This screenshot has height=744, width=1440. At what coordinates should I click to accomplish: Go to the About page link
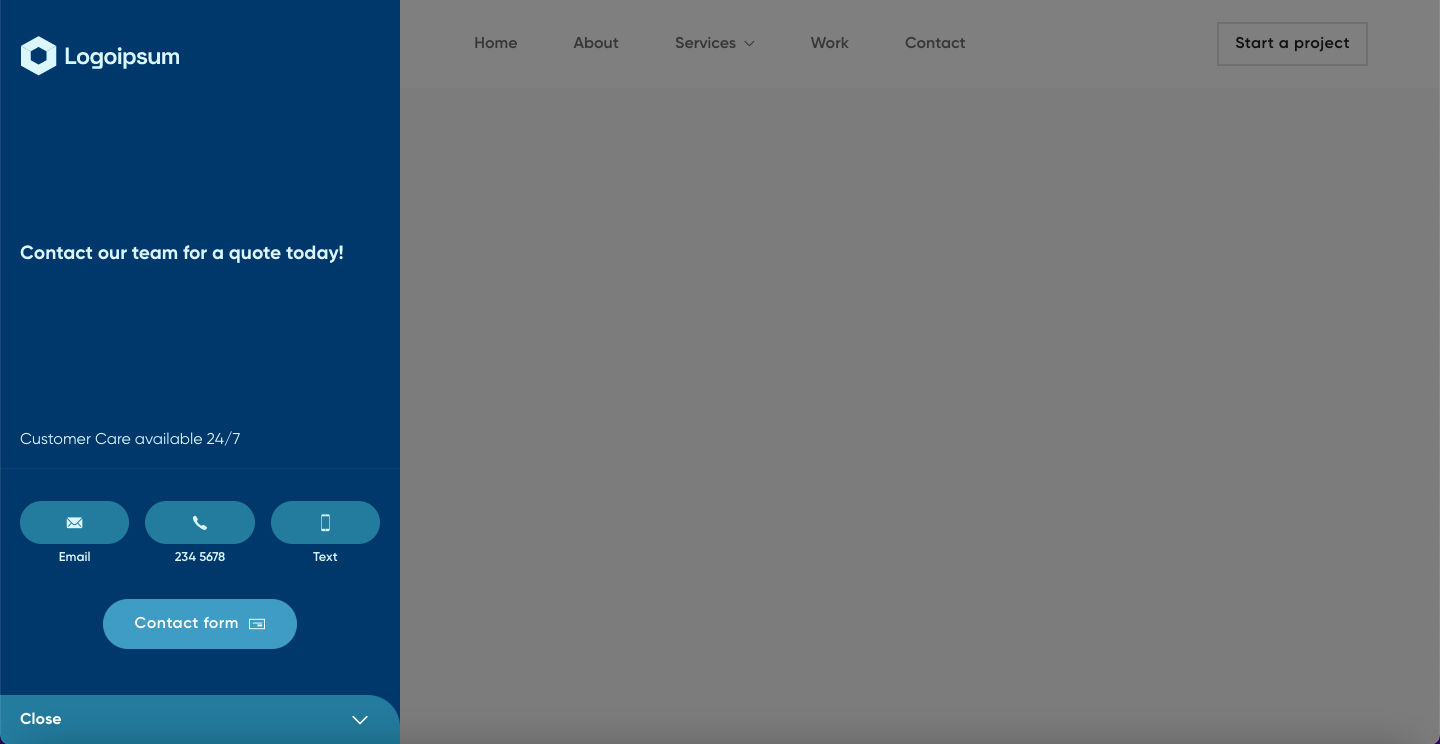[x=596, y=43]
